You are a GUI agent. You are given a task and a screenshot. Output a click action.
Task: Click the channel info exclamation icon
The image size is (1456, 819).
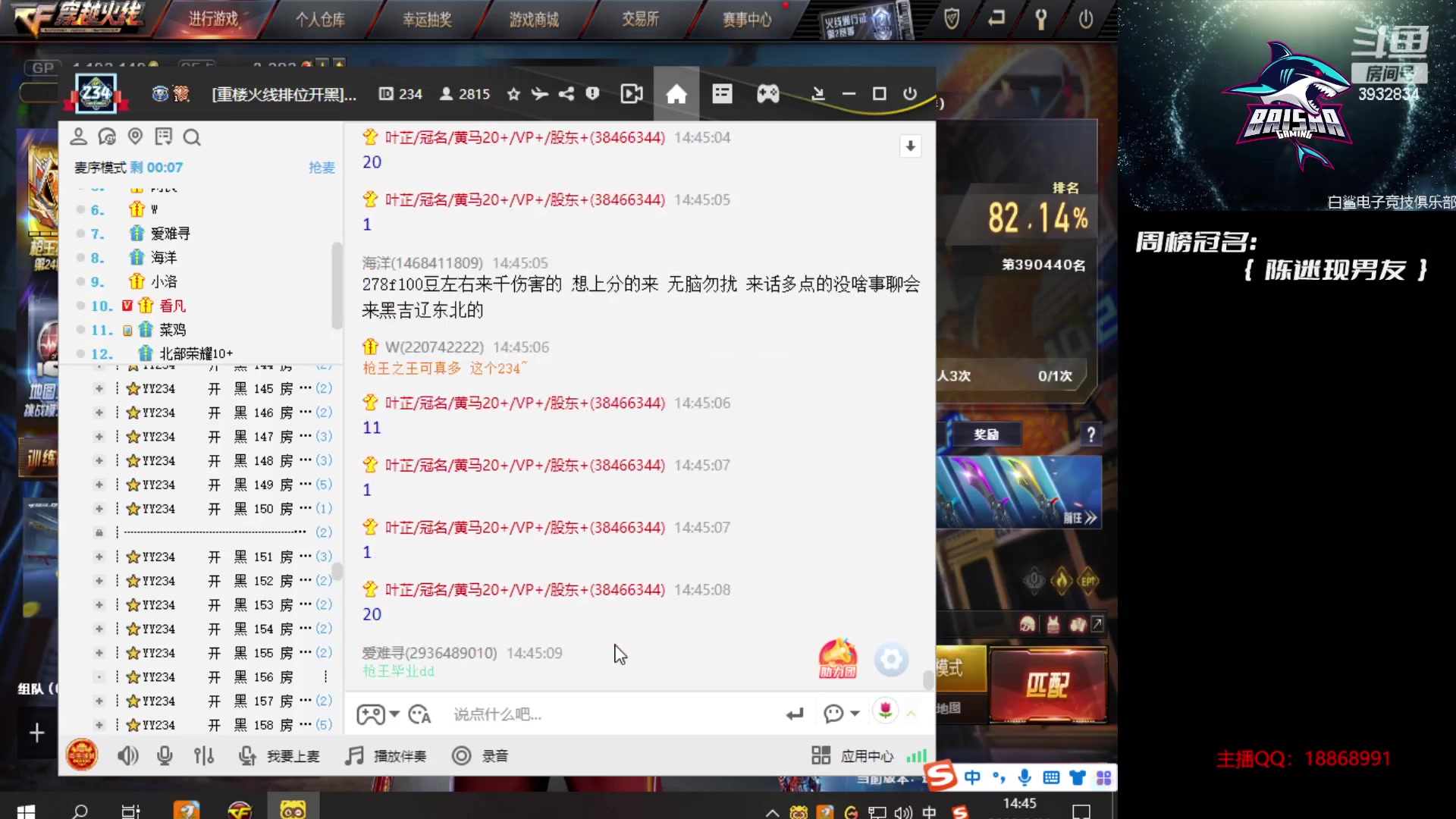click(x=592, y=93)
